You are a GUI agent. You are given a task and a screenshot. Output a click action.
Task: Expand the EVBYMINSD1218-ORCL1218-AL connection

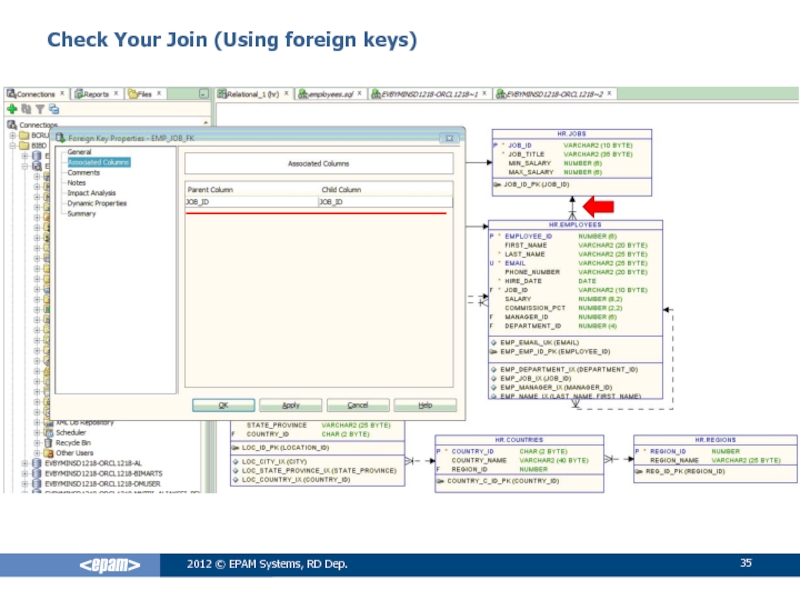[24, 463]
